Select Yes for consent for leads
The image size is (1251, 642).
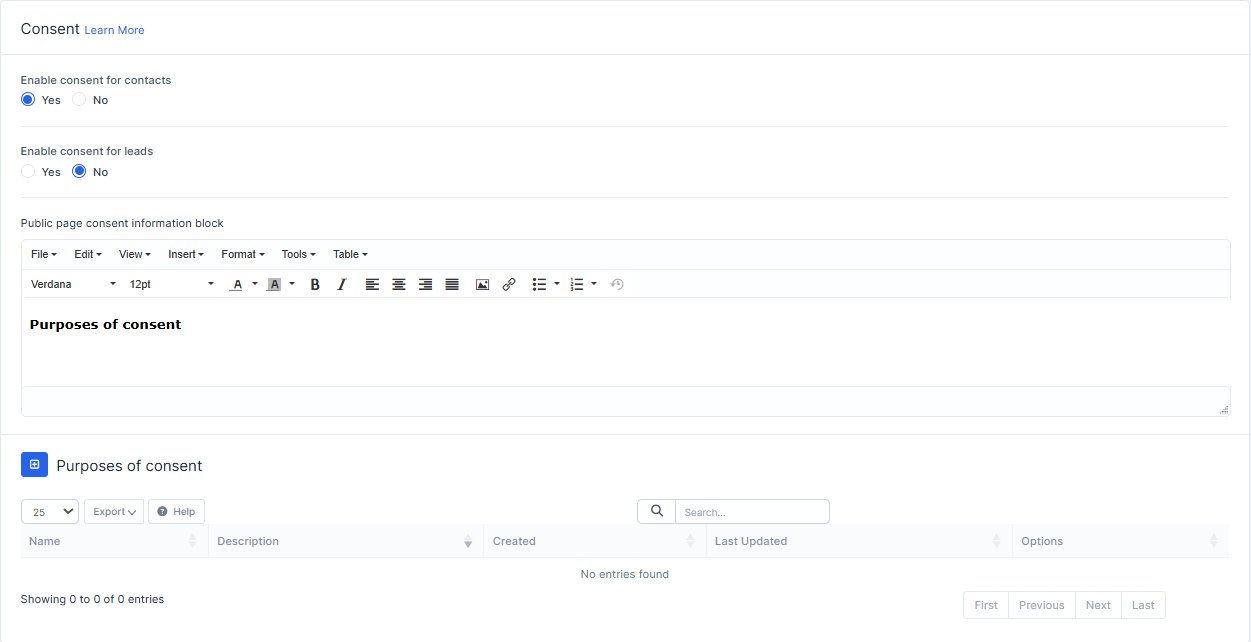click(28, 172)
